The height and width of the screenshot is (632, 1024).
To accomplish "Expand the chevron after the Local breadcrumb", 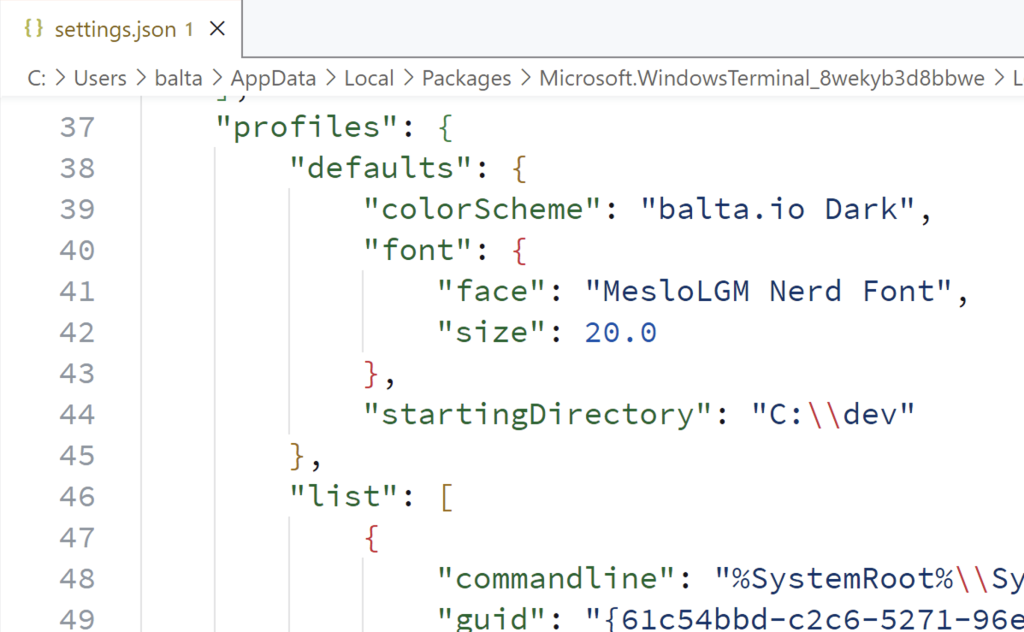I will [408, 78].
